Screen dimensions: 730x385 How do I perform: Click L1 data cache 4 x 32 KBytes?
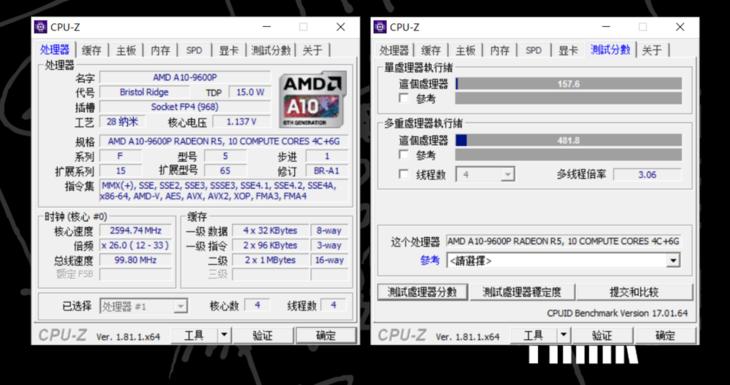270,230
